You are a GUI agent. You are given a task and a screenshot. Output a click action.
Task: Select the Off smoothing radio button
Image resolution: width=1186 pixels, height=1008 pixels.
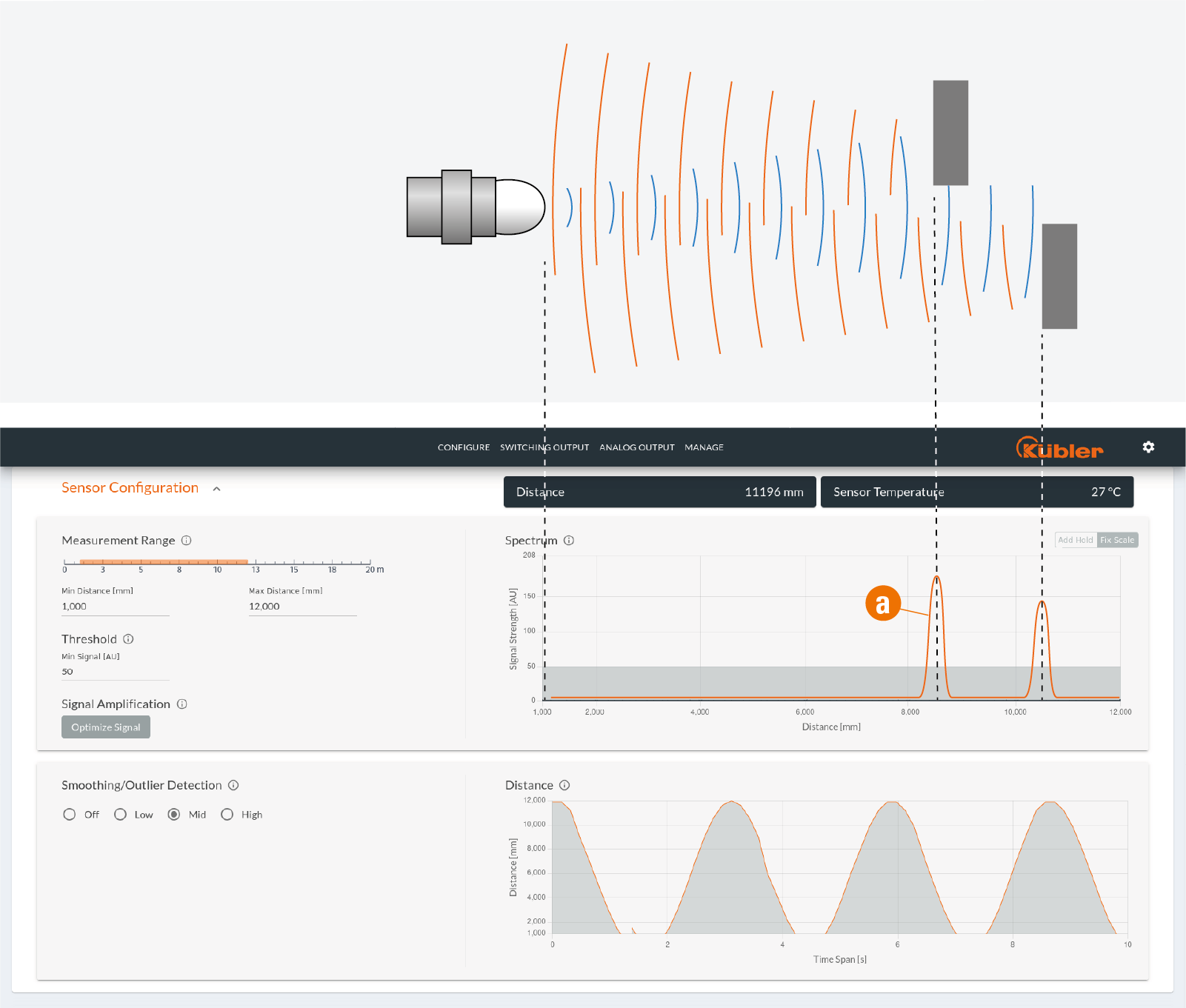pos(70,815)
